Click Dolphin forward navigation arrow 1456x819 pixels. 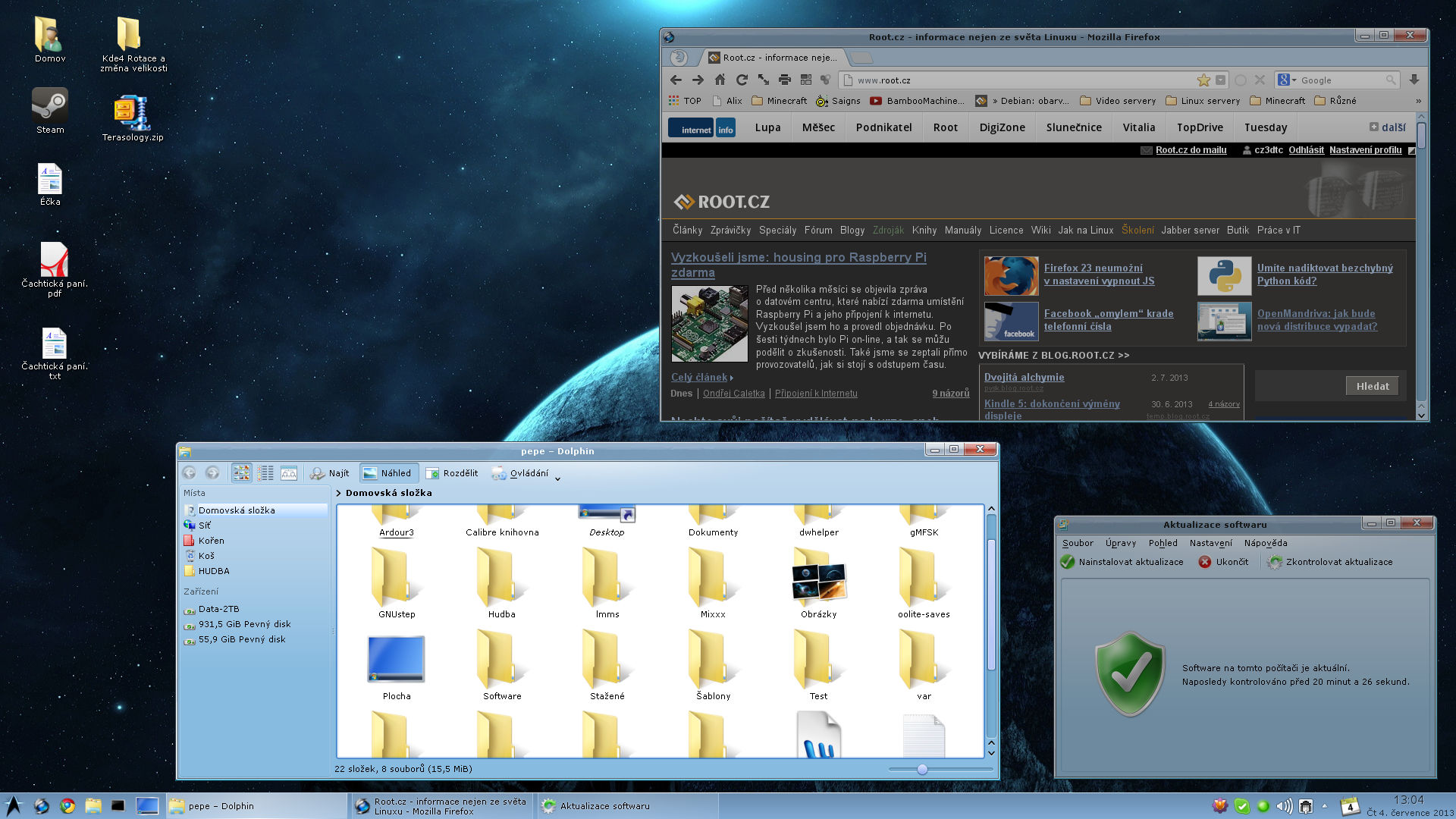[x=213, y=473]
